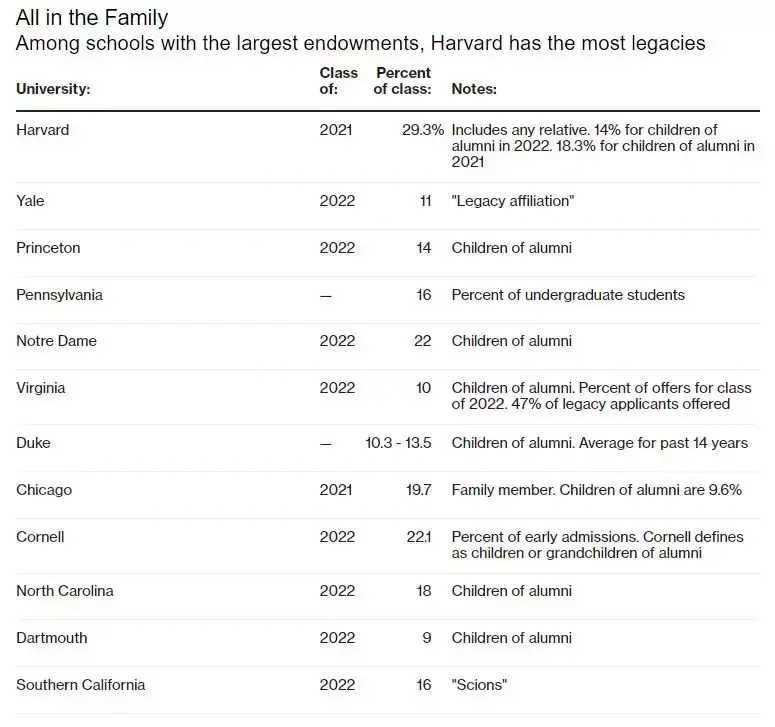
Task: Click the "University:" column header
Action: pos(53,89)
